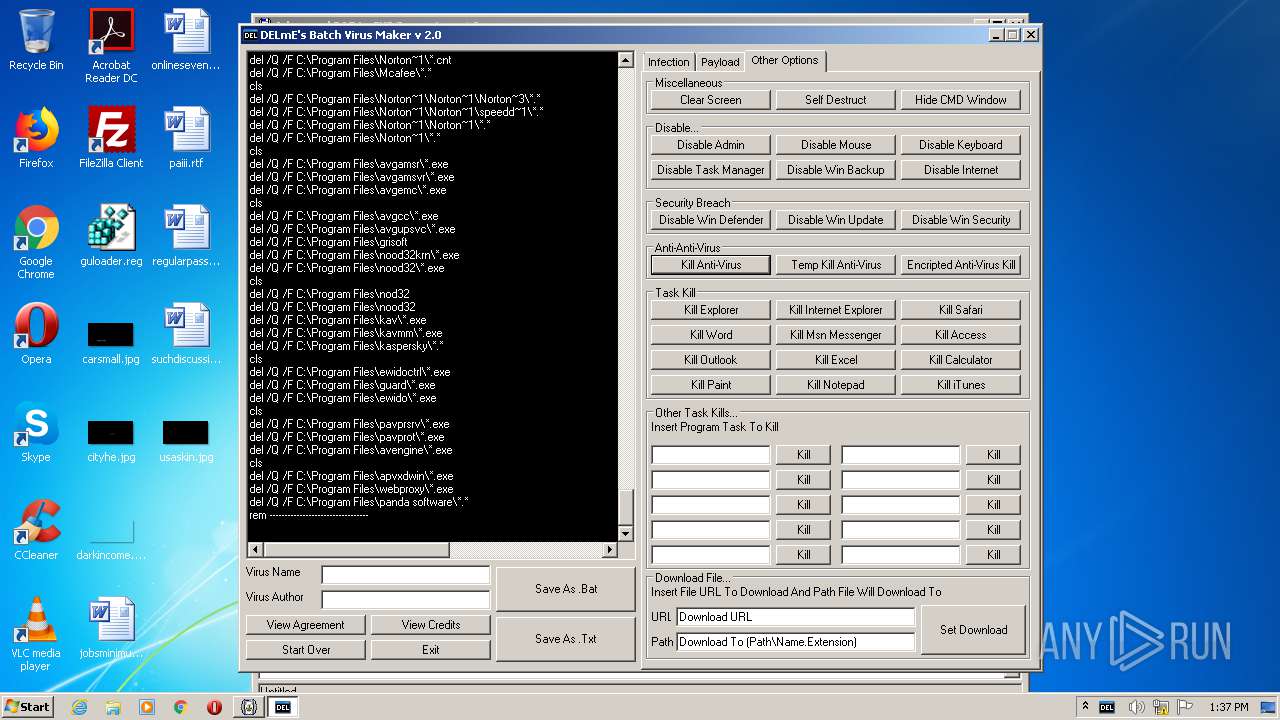Click Disable Internet button
Screen dimensions: 1280x720
[961, 170]
